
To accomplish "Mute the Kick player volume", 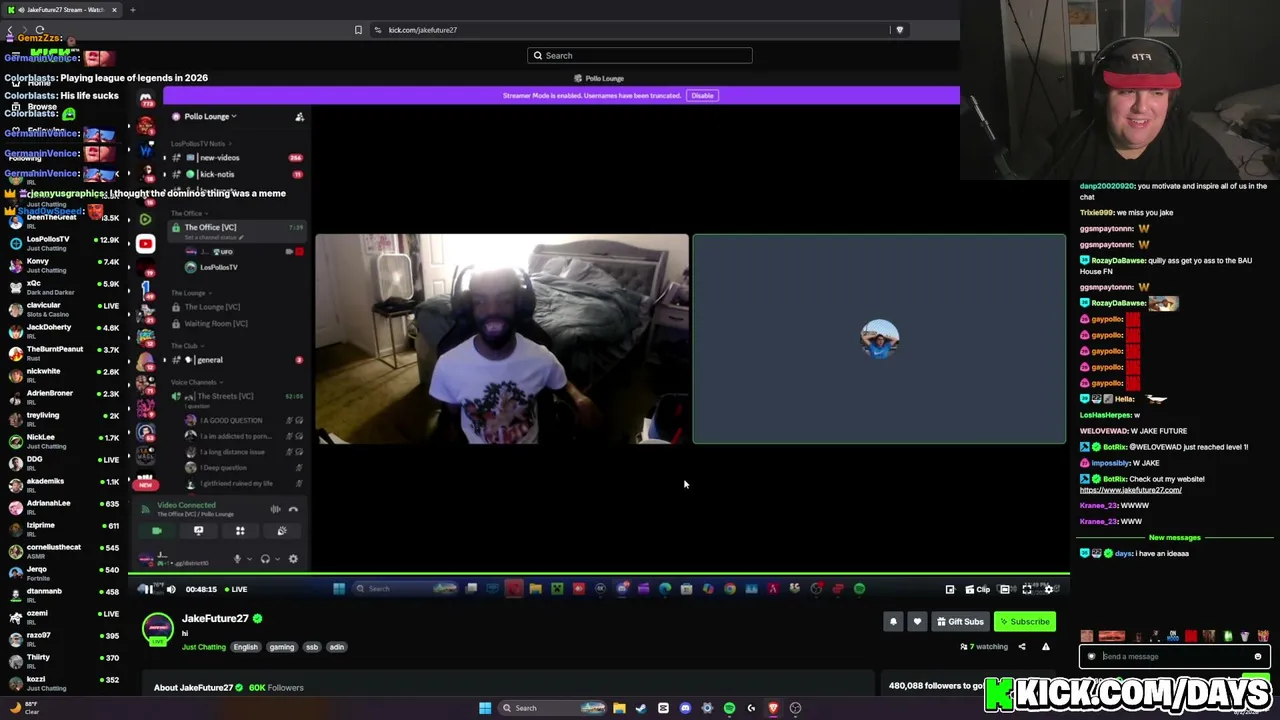I will click(x=171, y=589).
